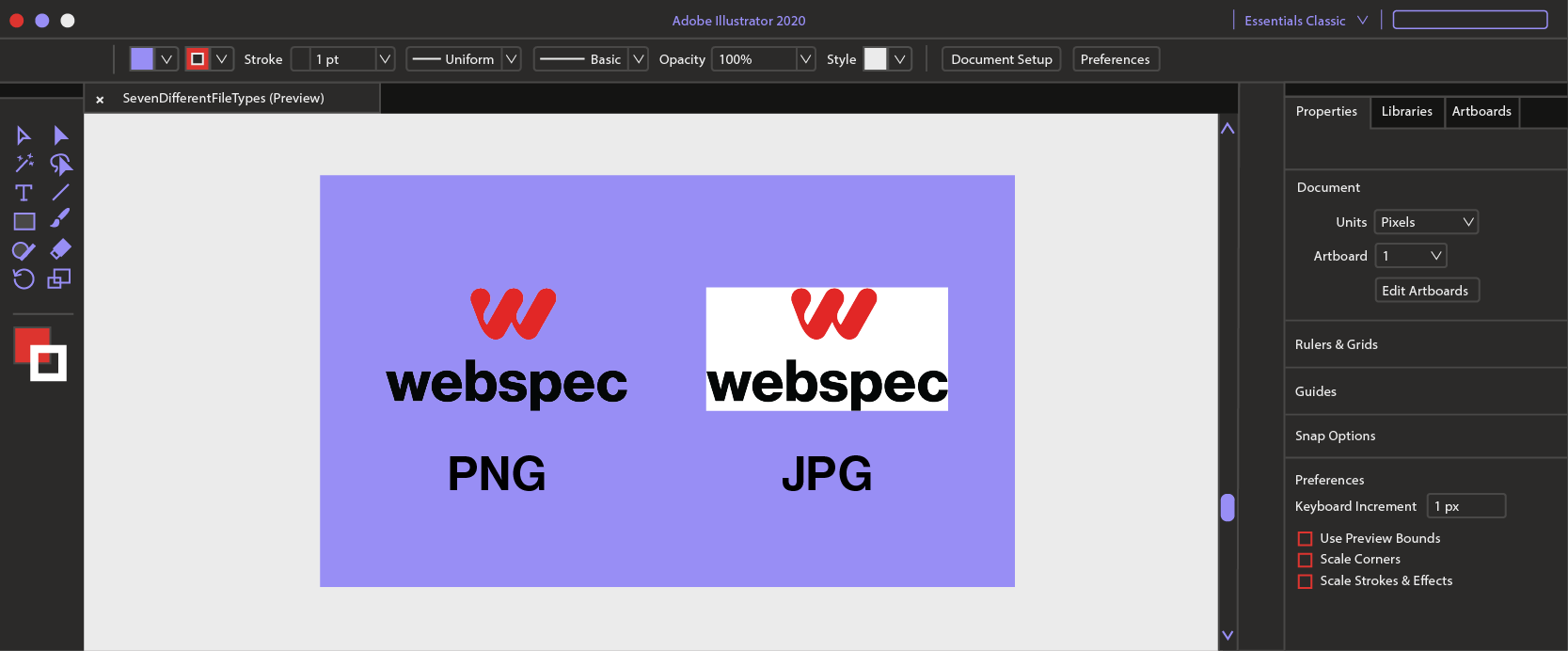Open the Artboards panel tab
This screenshot has height=651, width=1568.
click(x=1481, y=111)
